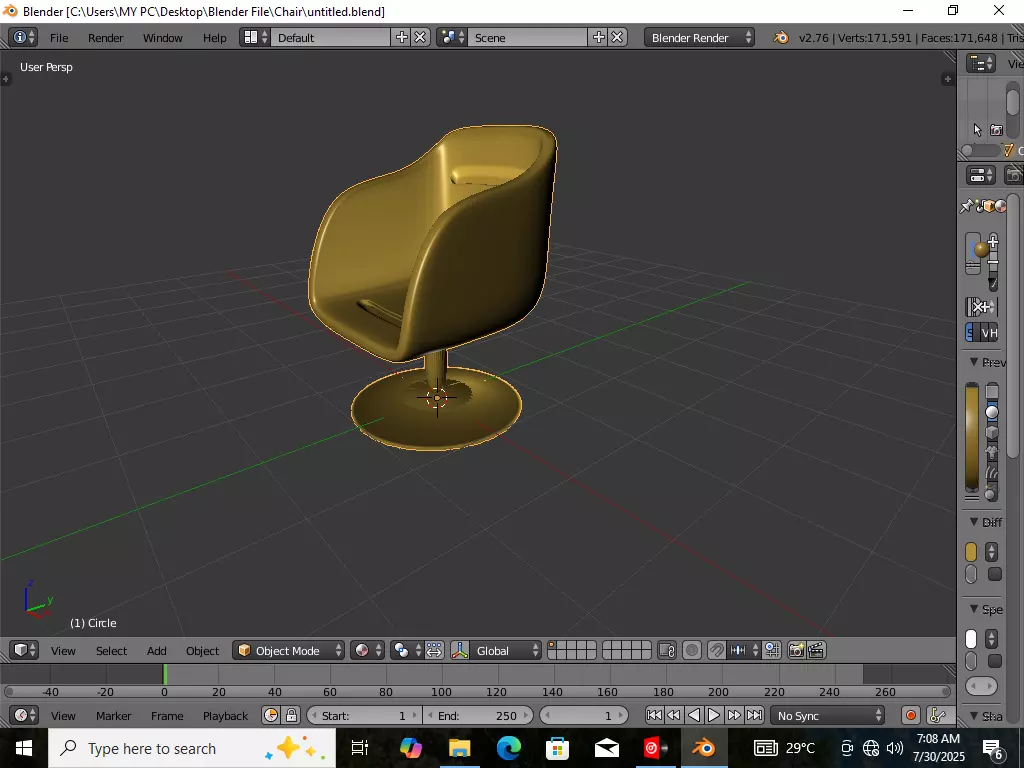Toggle timeline range lock icon
Viewport: 1024px width, 768px height.
tap(291, 716)
